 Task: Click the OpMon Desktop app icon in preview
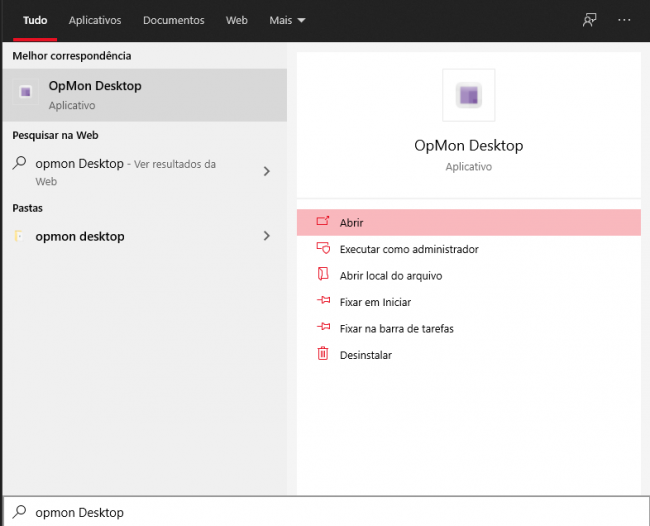(x=468, y=96)
